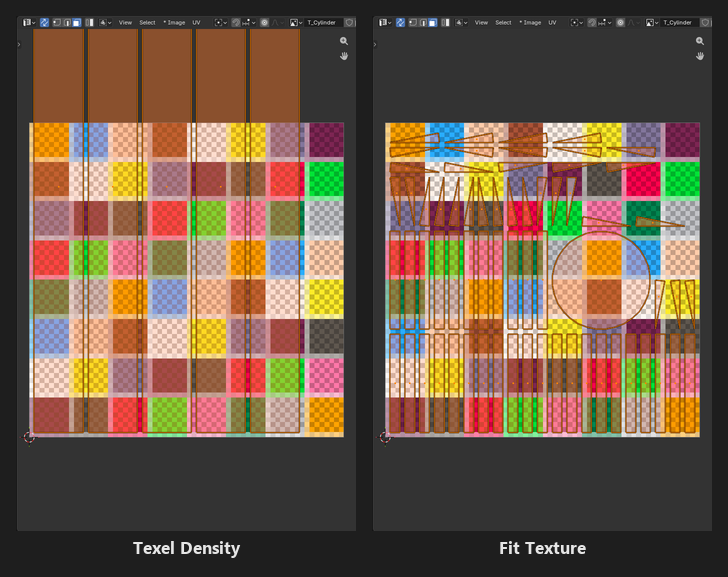Click T_Cylinder image name in Fit Texture panel

coord(679,22)
